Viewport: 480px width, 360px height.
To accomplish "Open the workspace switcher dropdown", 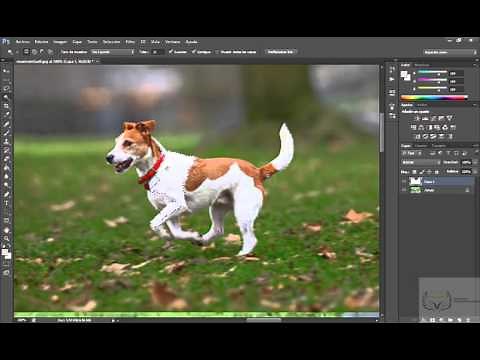I will click(x=450, y=52).
